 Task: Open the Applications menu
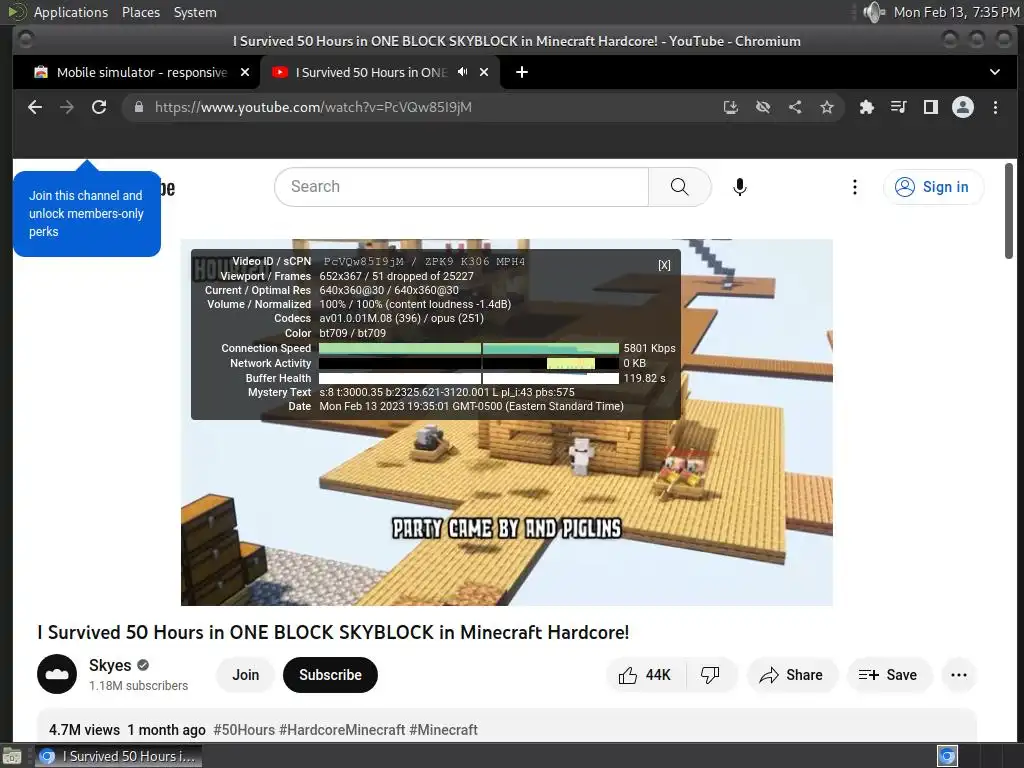[71, 12]
